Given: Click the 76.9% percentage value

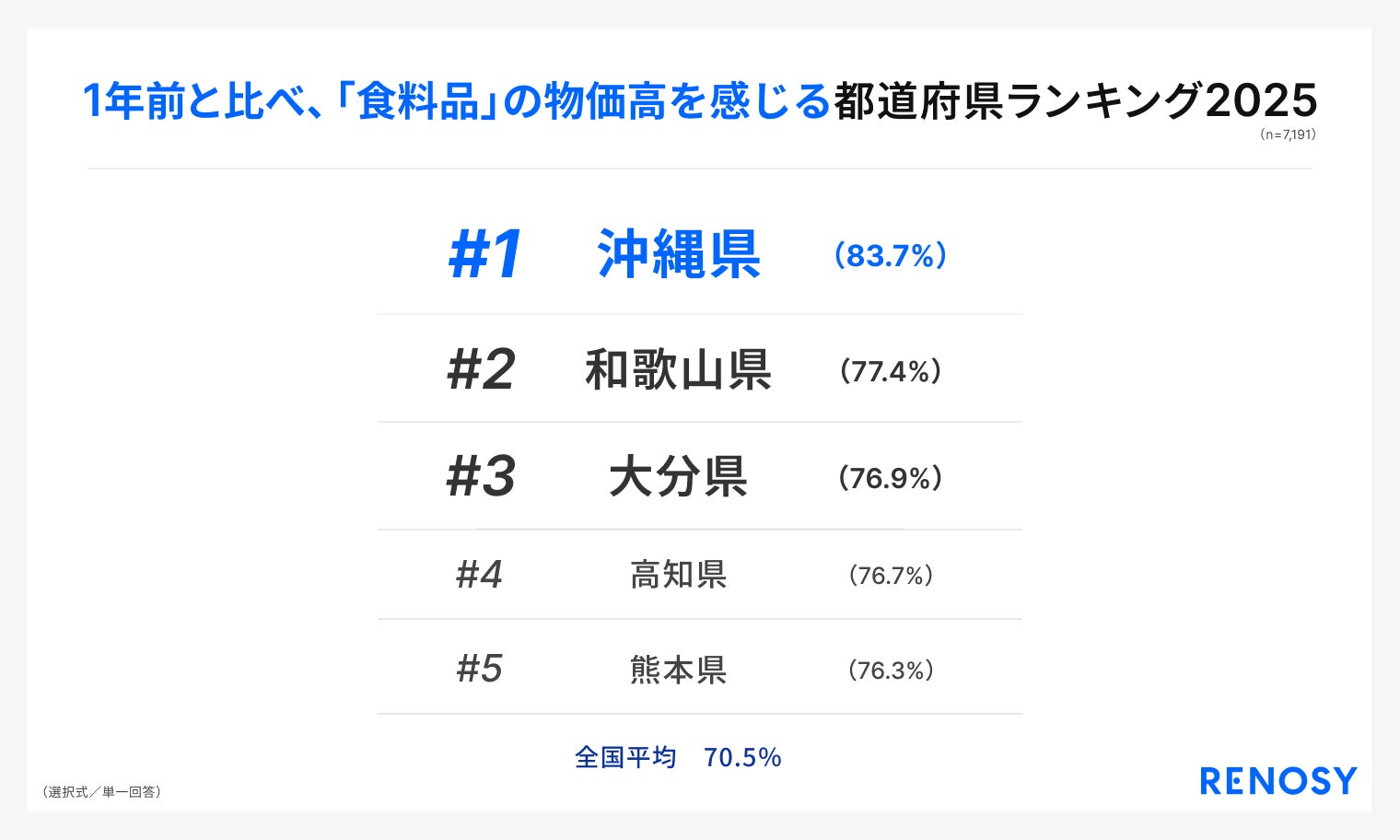Looking at the screenshot, I should tap(890, 478).
